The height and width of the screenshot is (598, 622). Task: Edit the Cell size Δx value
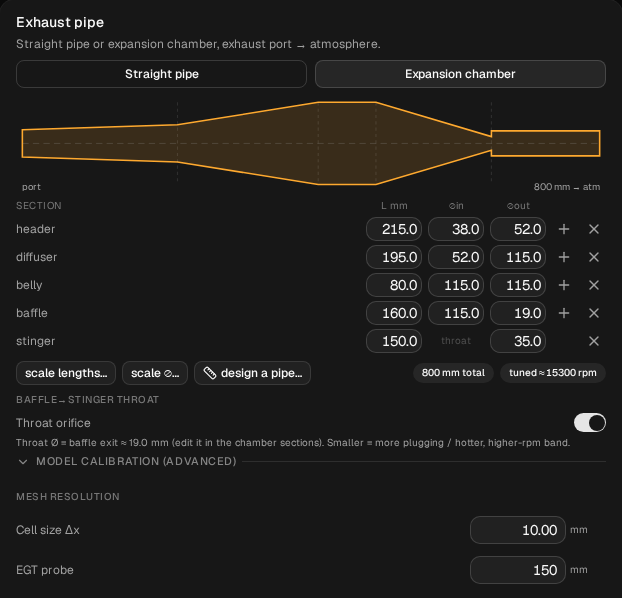pyautogui.click(x=518, y=530)
